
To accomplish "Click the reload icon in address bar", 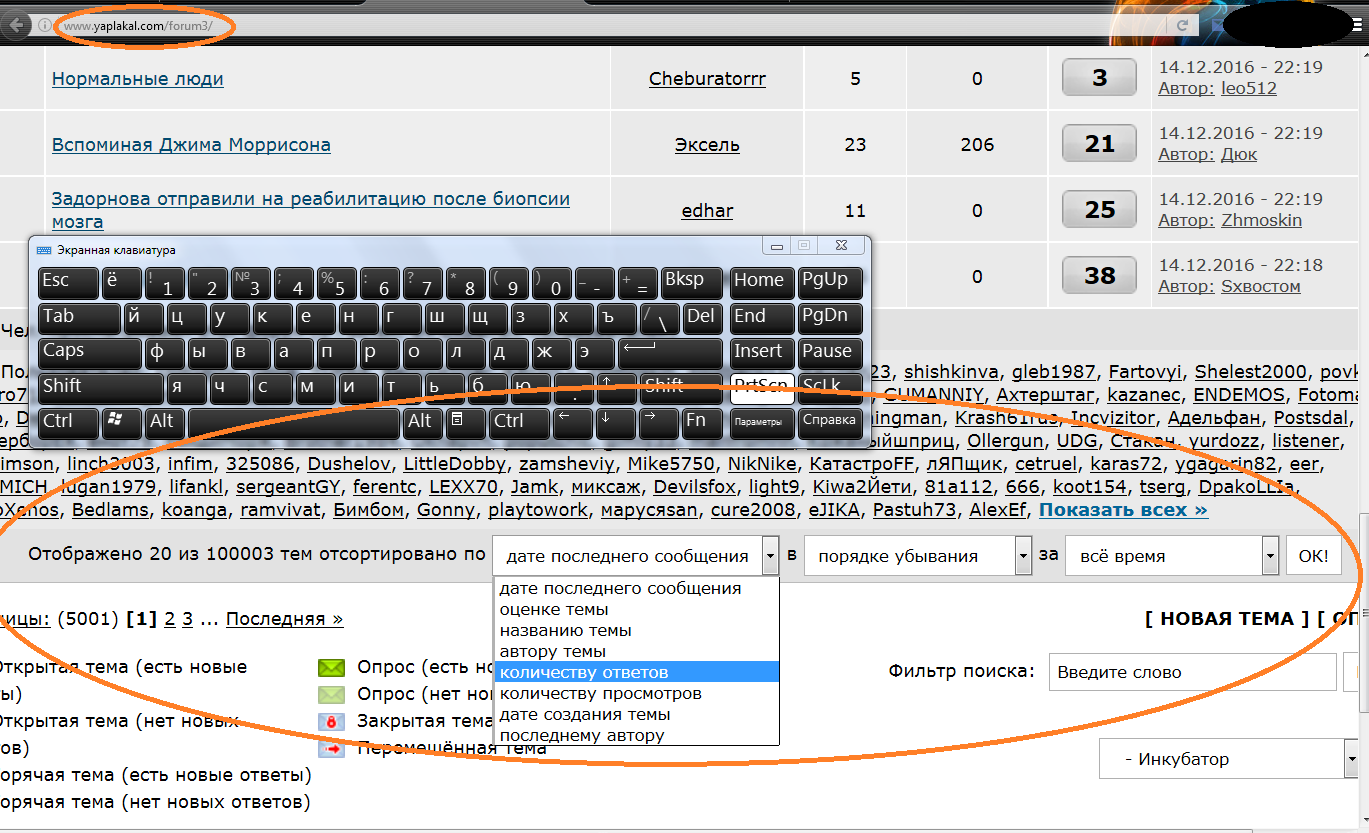I will 1183,25.
